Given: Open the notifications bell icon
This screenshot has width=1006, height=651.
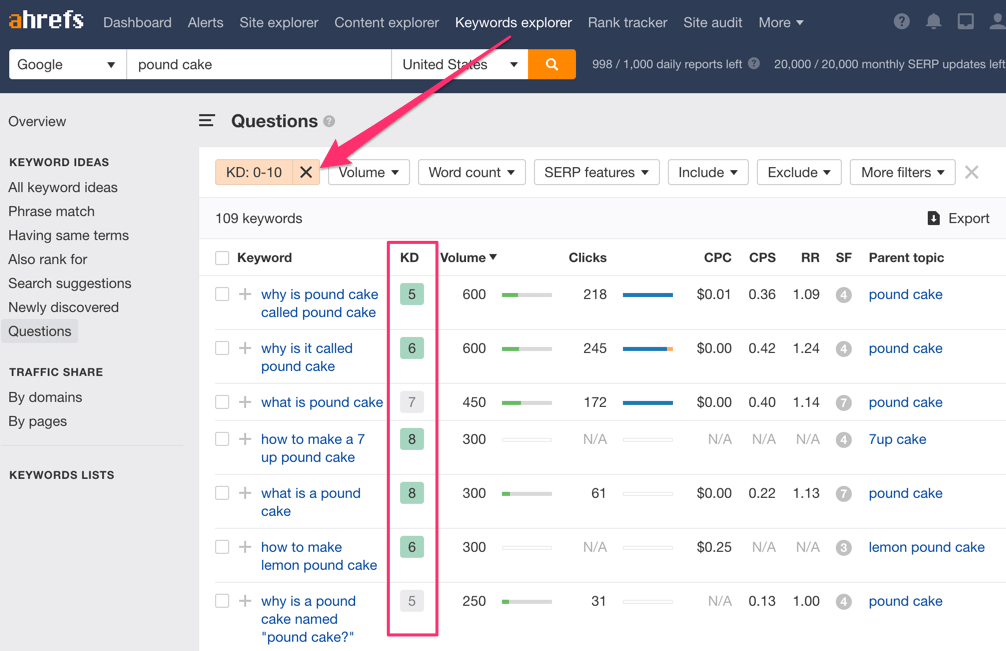Looking at the screenshot, I should pos(933,20).
